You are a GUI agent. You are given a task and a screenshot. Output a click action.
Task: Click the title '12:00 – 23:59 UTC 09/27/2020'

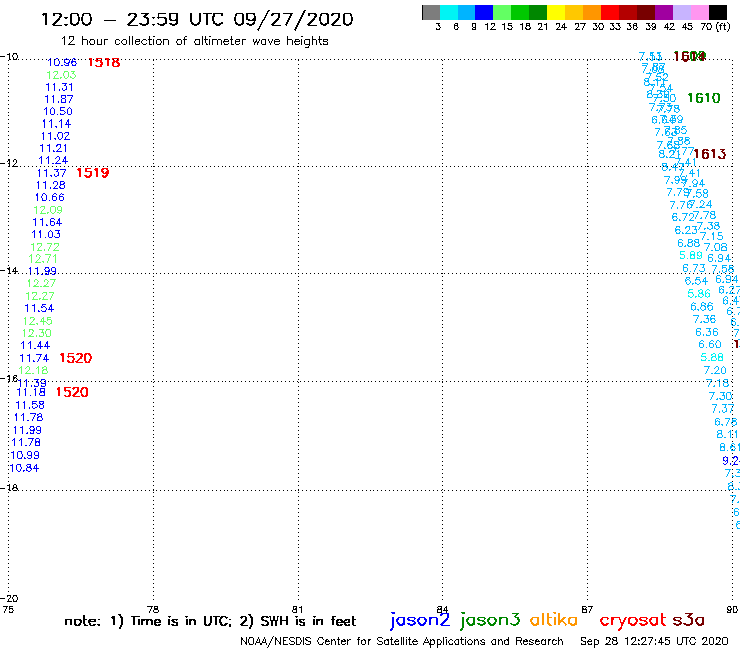coord(197,19)
